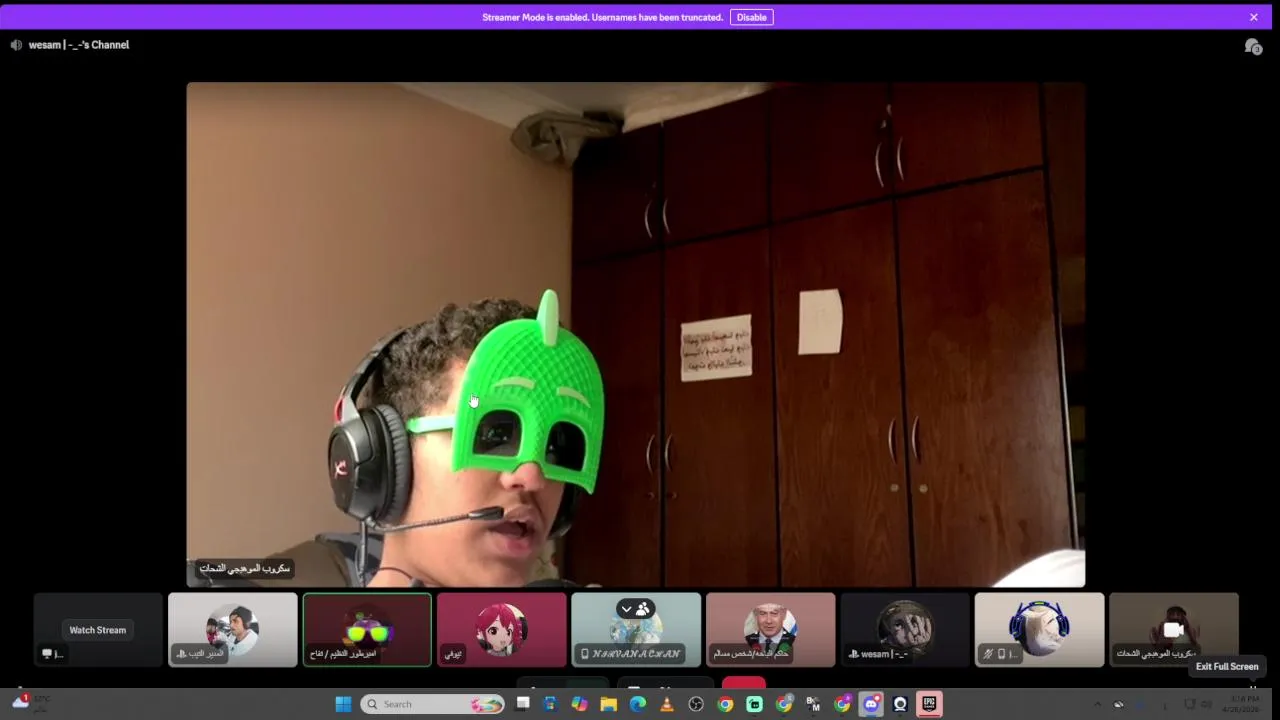Launch VLC media player from the taskbar
Viewport: 1280px width, 720px height.
pyautogui.click(x=667, y=704)
